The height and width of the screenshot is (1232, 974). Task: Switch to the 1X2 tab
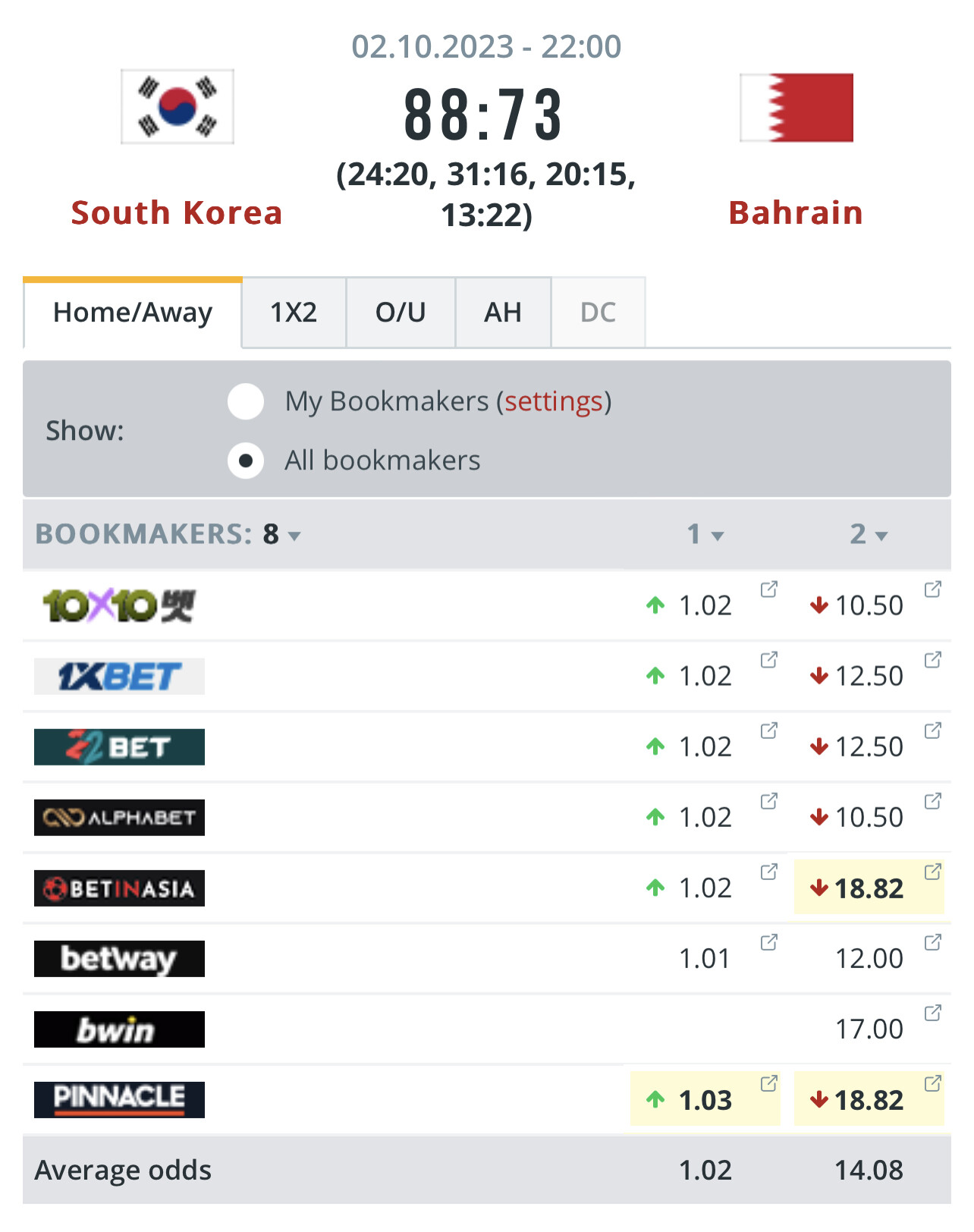[294, 313]
